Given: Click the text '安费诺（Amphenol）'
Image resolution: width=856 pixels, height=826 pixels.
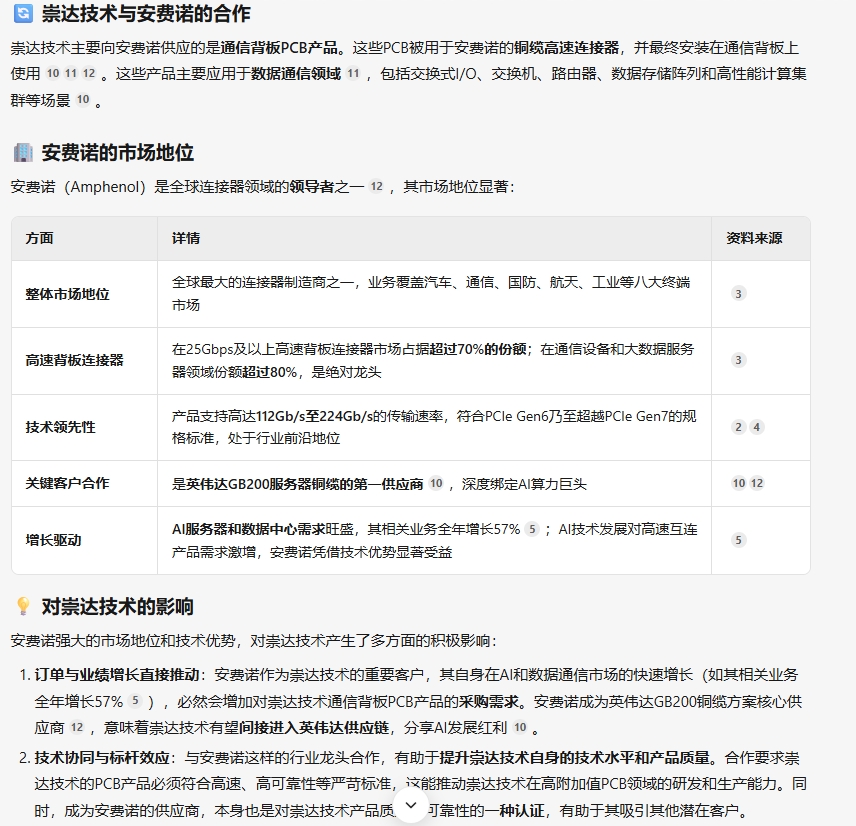Looking at the screenshot, I should (78, 187).
